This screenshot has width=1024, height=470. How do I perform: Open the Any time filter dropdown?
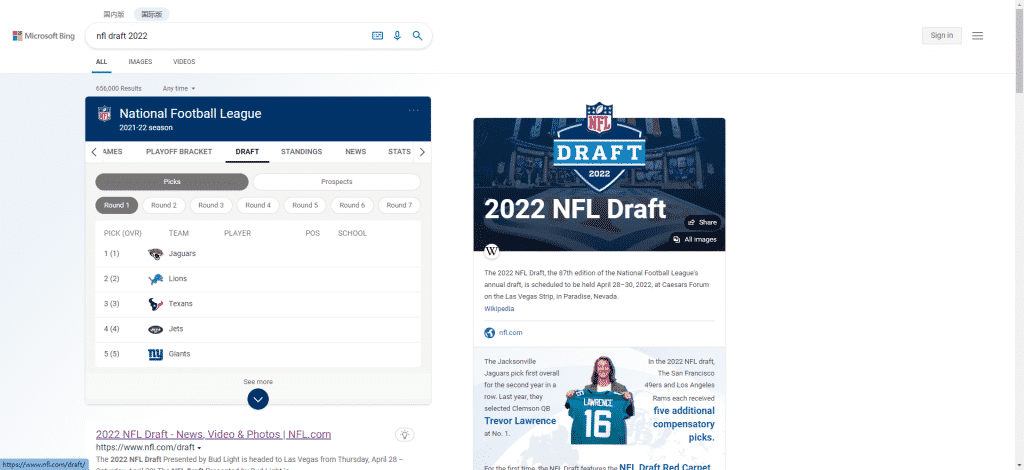pyautogui.click(x=179, y=88)
